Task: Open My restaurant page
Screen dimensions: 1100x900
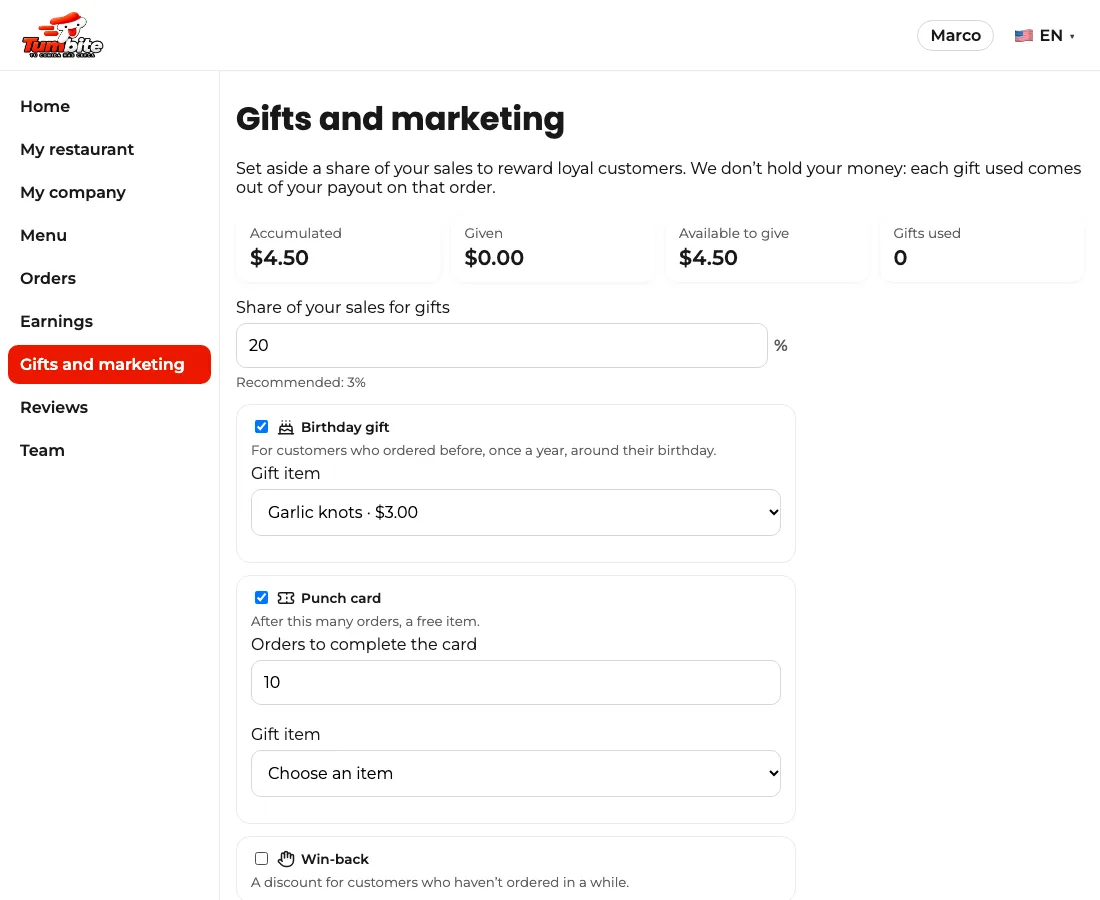Action: click(76, 149)
